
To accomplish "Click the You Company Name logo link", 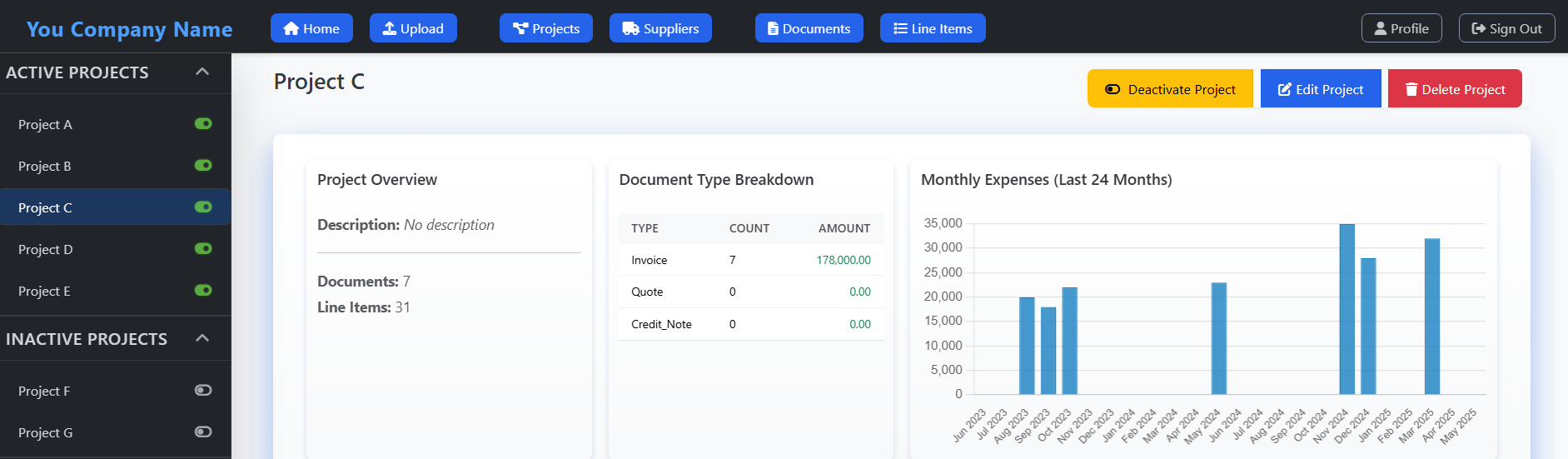I will 129,29.
